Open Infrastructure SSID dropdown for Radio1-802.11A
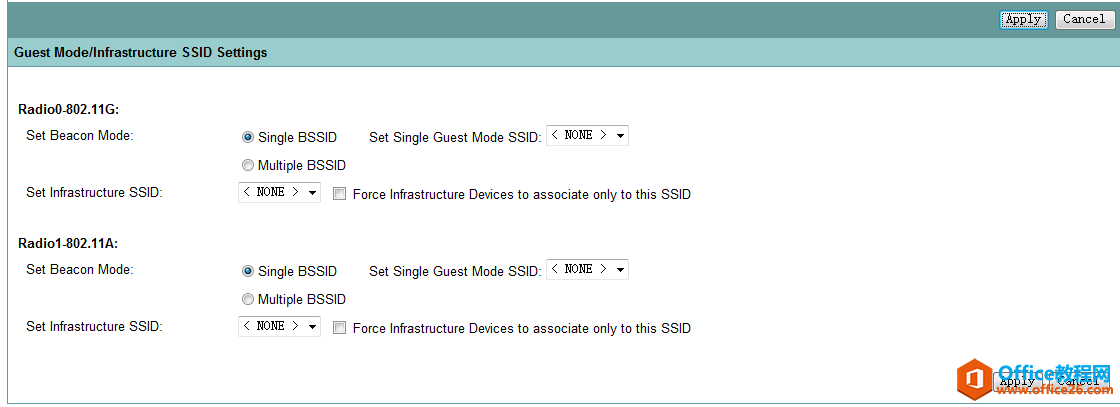The height and width of the screenshot is (407, 1120). pyautogui.click(x=279, y=326)
